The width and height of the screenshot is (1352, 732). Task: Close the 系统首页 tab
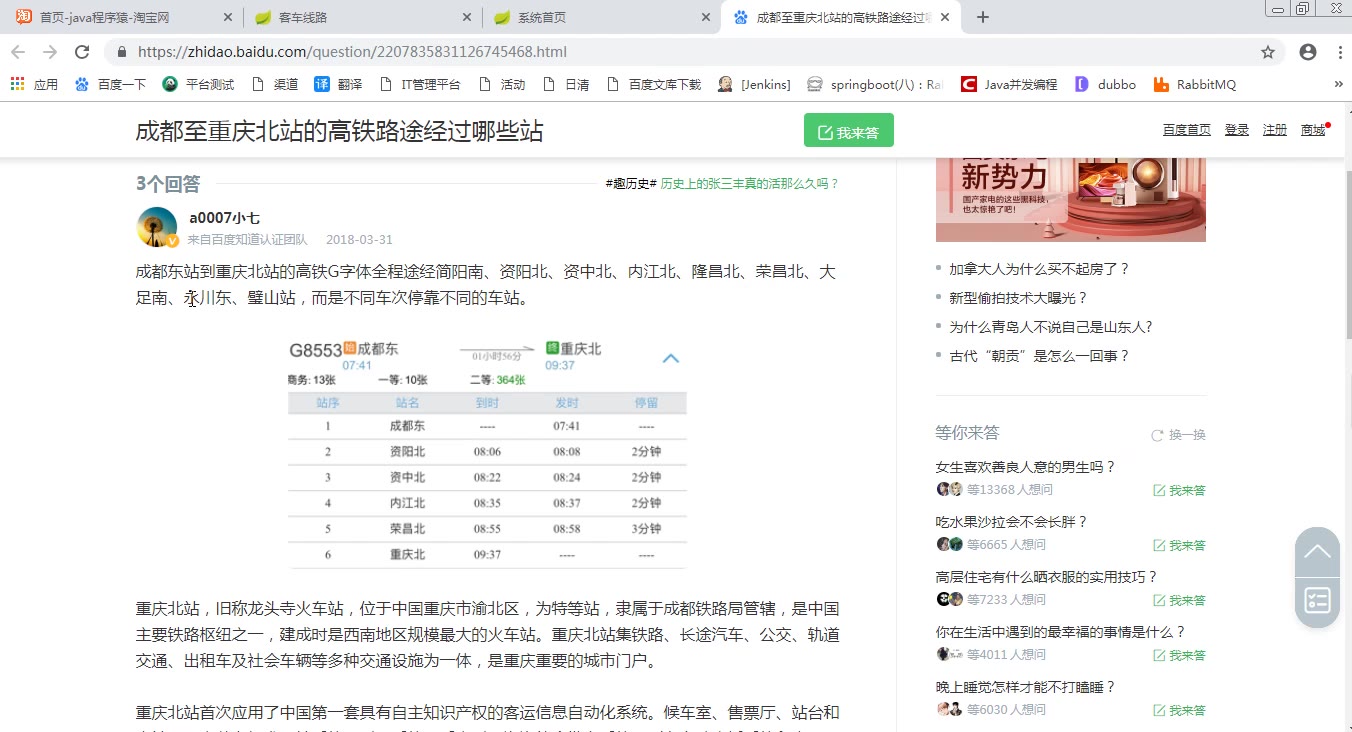point(707,17)
